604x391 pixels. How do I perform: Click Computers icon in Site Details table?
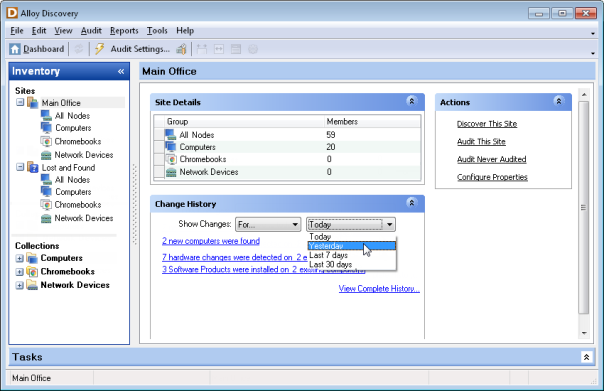click(171, 147)
